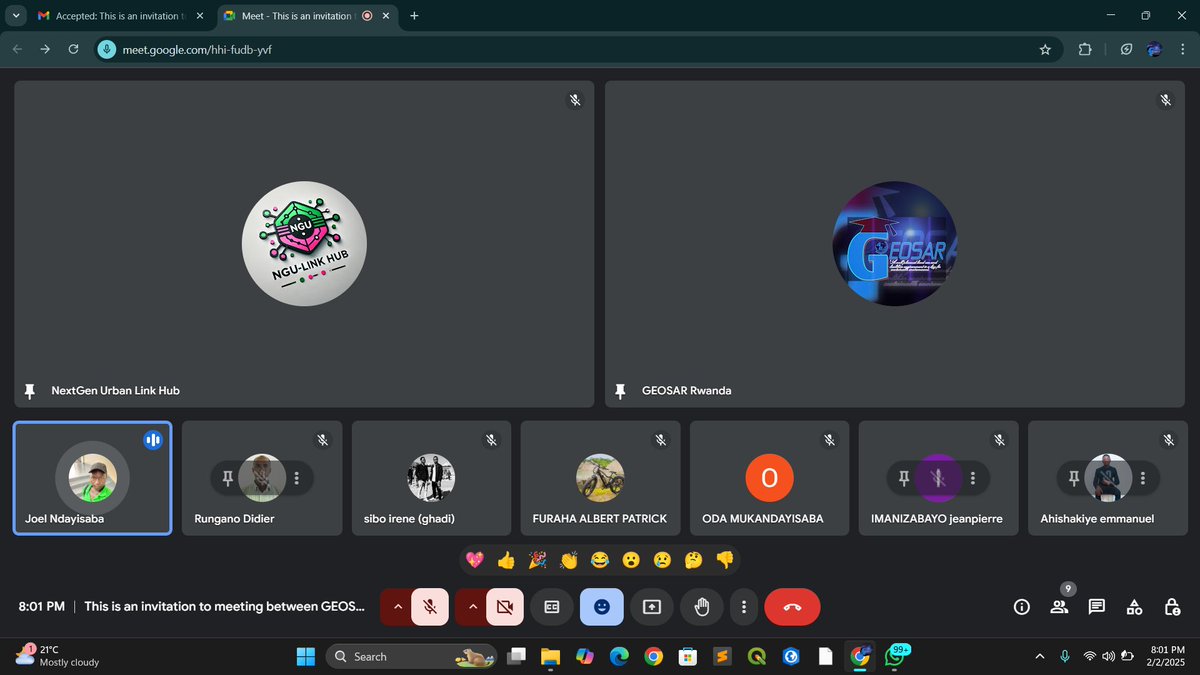
Task: Click the NGU-LINK HUB avatar
Action: [304, 243]
